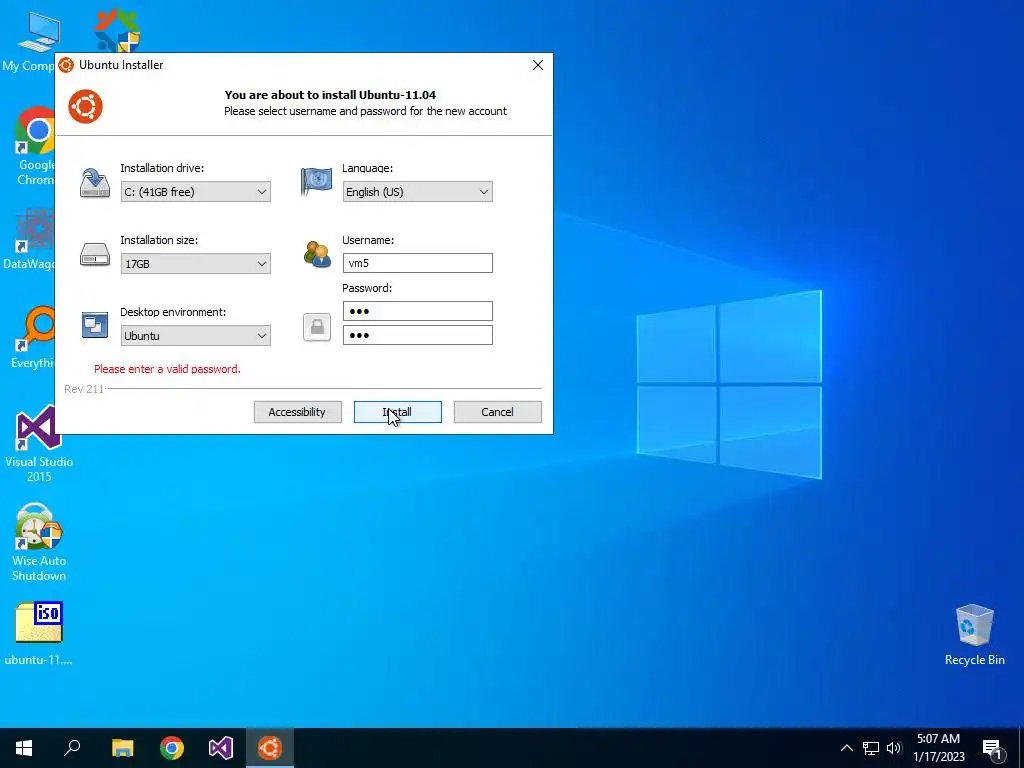
Task: Click the Ubuntu icon in the installer title bar
Action: (66, 65)
